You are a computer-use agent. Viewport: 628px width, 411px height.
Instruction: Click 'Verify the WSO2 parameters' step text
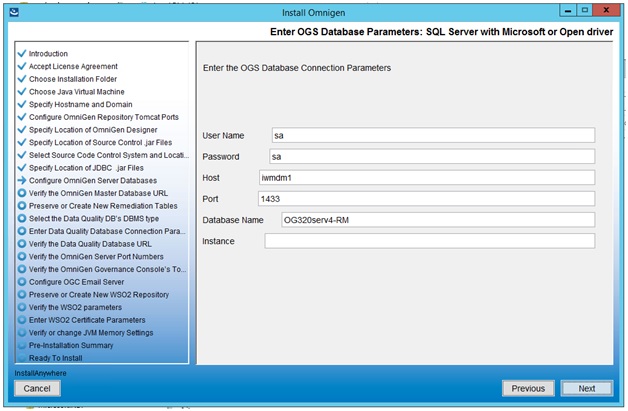click(x=75, y=307)
